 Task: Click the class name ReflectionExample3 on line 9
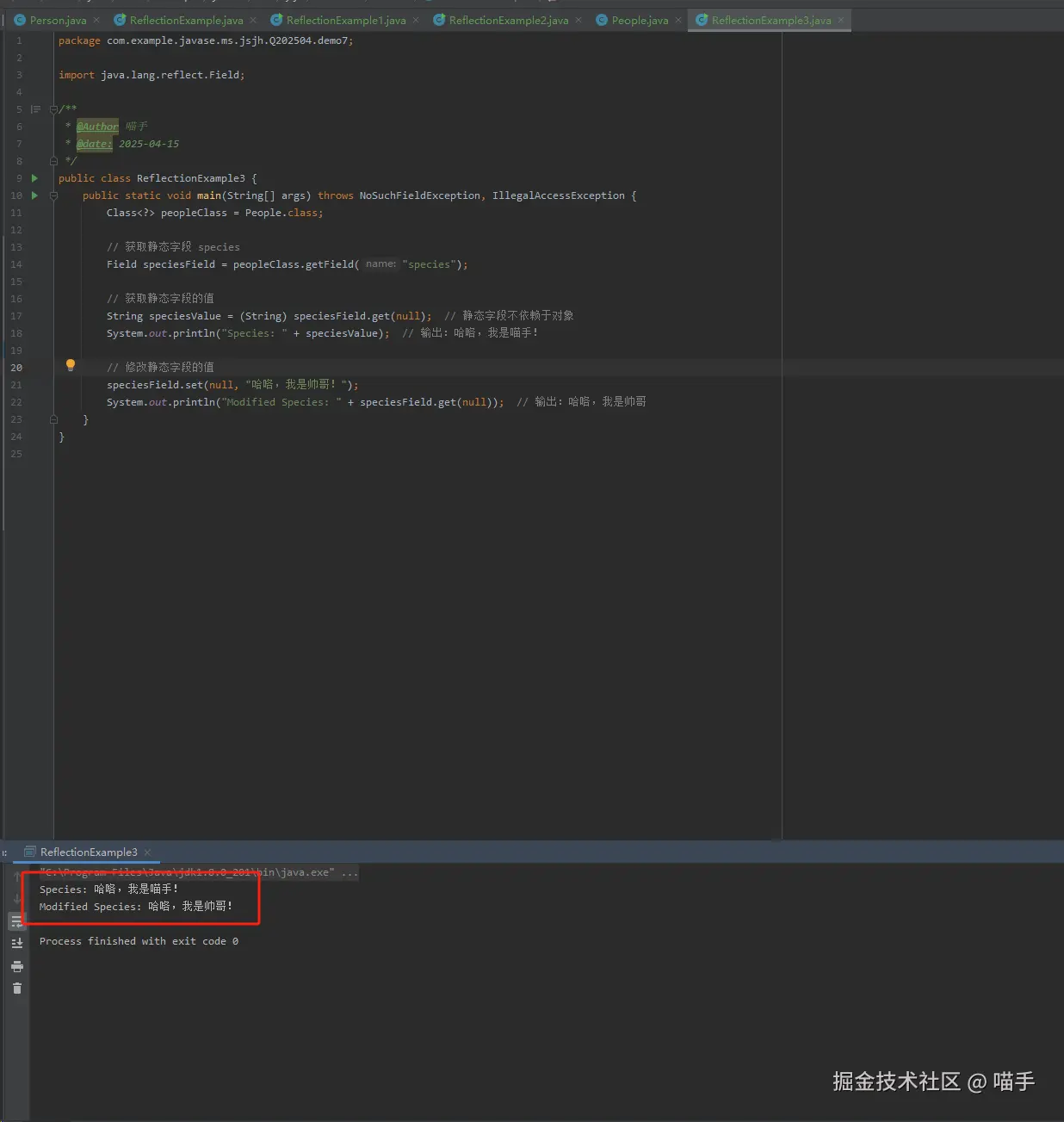point(191,178)
